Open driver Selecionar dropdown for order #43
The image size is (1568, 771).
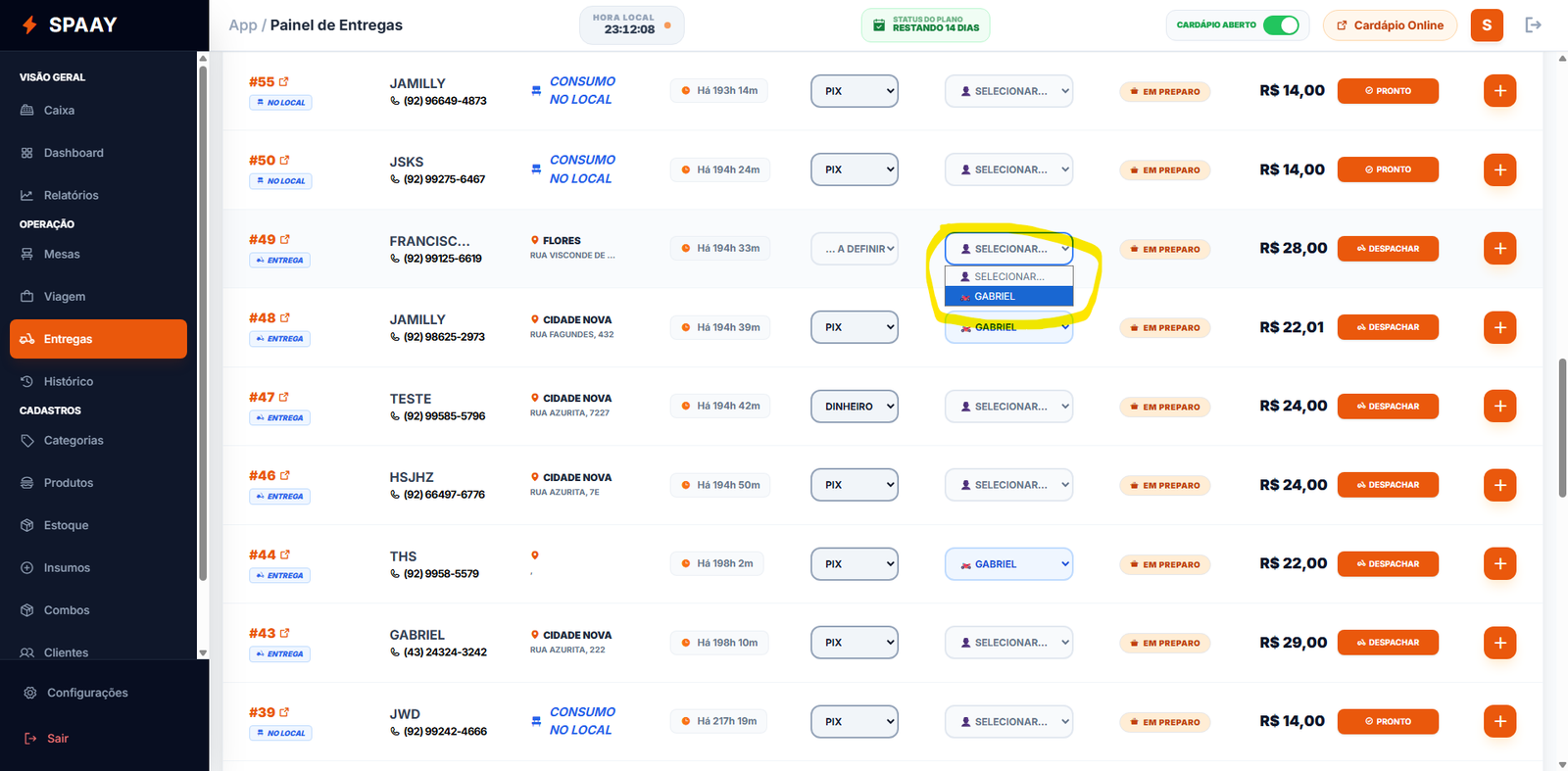click(1008, 643)
